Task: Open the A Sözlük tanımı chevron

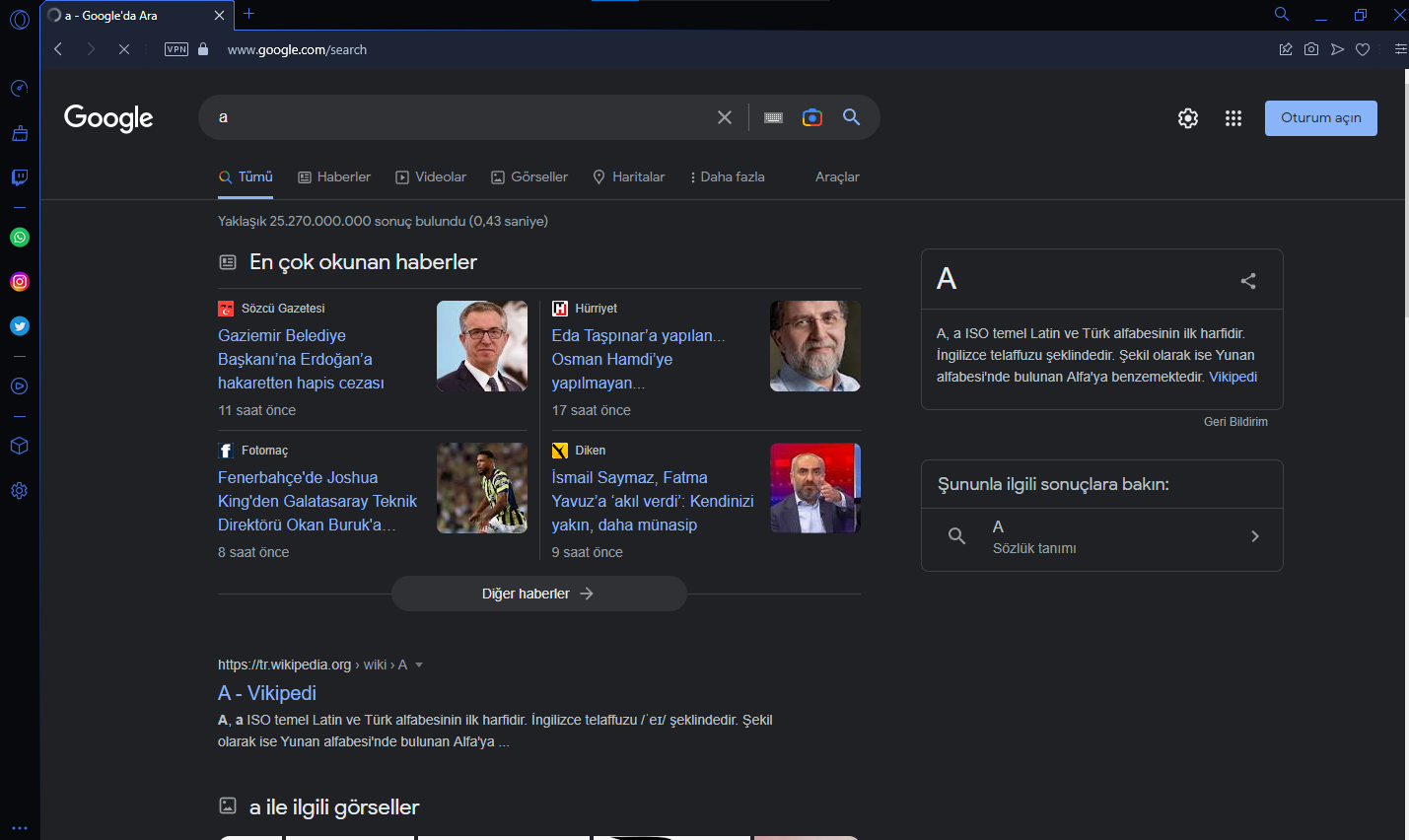Action: [x=1255, y=536]
